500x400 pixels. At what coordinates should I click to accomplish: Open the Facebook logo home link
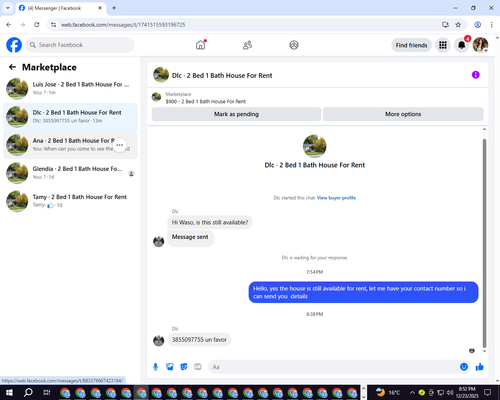pyautogui.click(x=14, y=45)
